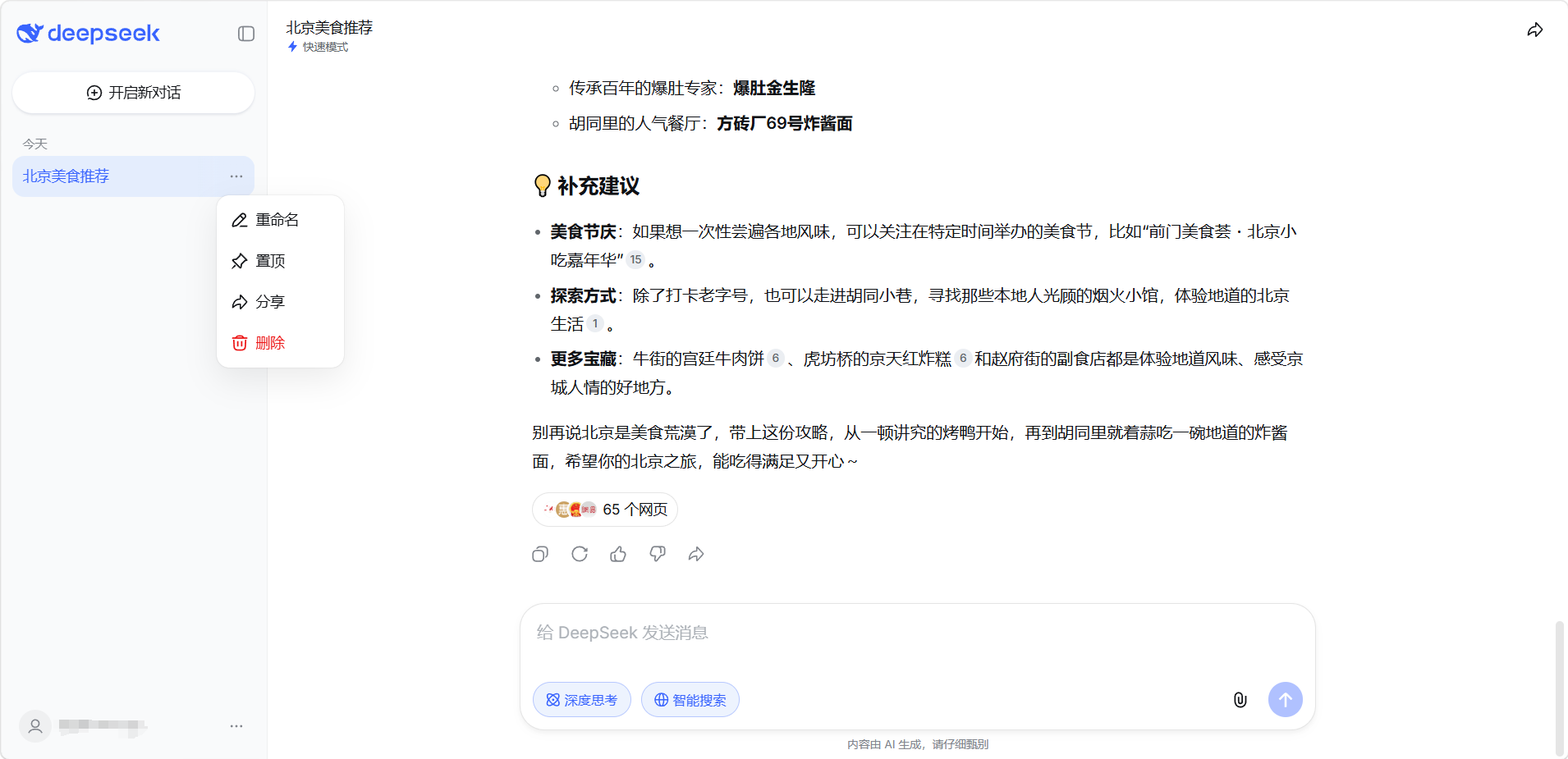Screen dimensions: 1568x759
Task: Regenerate the response
Action: [580, 555]
